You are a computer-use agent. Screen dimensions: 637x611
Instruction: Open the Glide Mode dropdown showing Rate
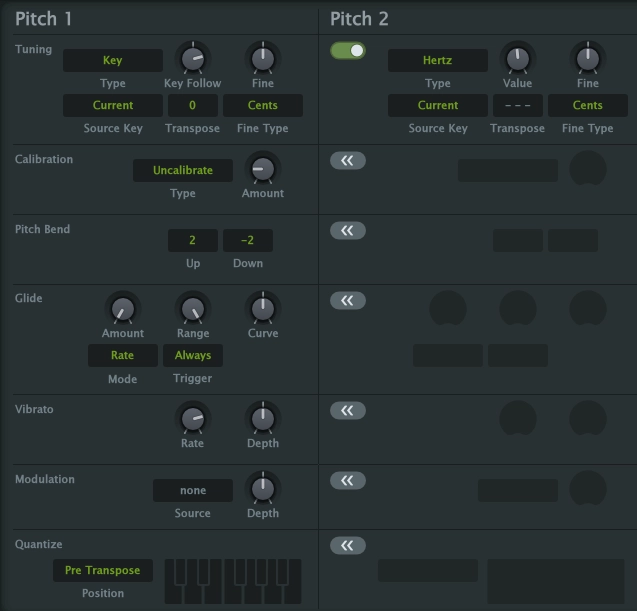[123, 355]
